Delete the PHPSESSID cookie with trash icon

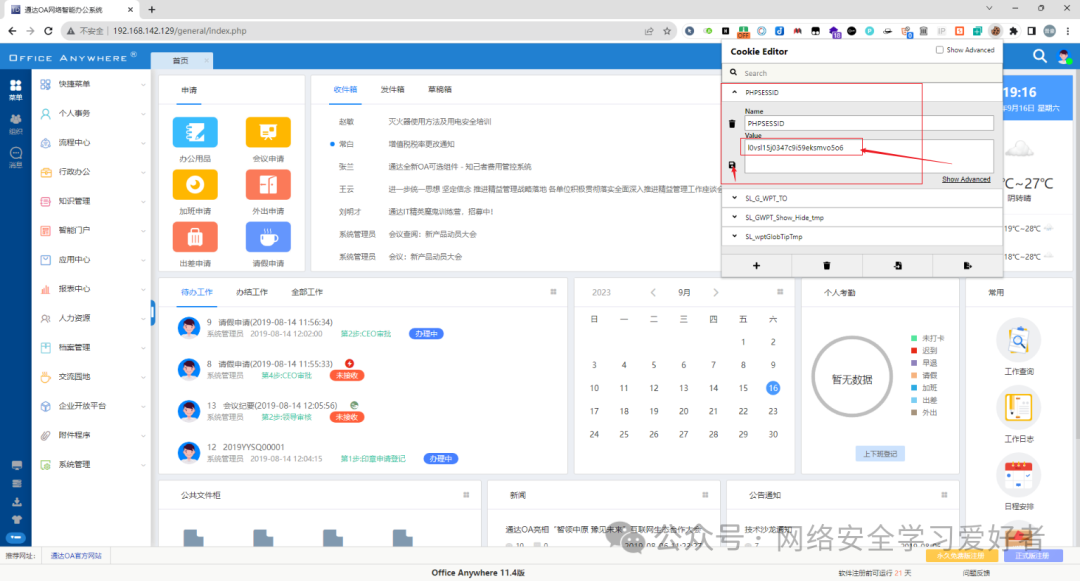[732, 124]
